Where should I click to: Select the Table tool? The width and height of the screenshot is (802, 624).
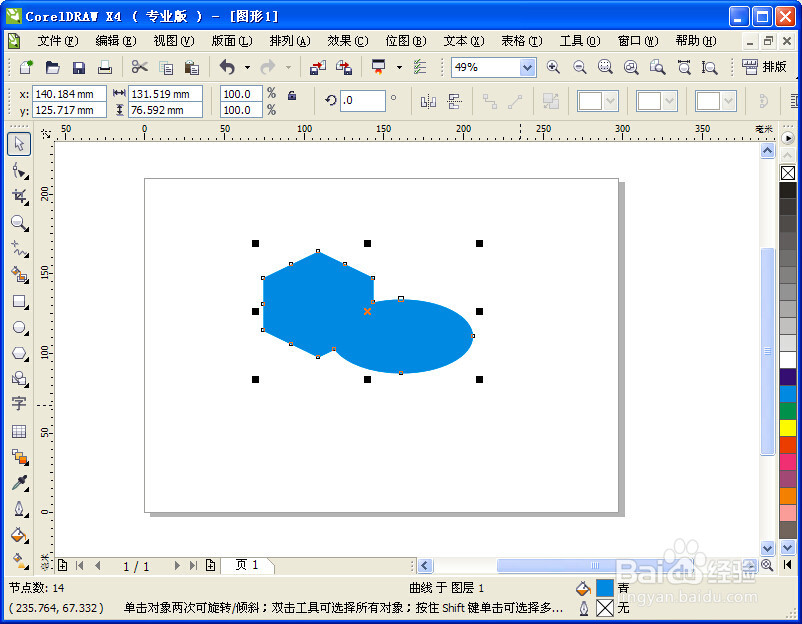(19, 431)
